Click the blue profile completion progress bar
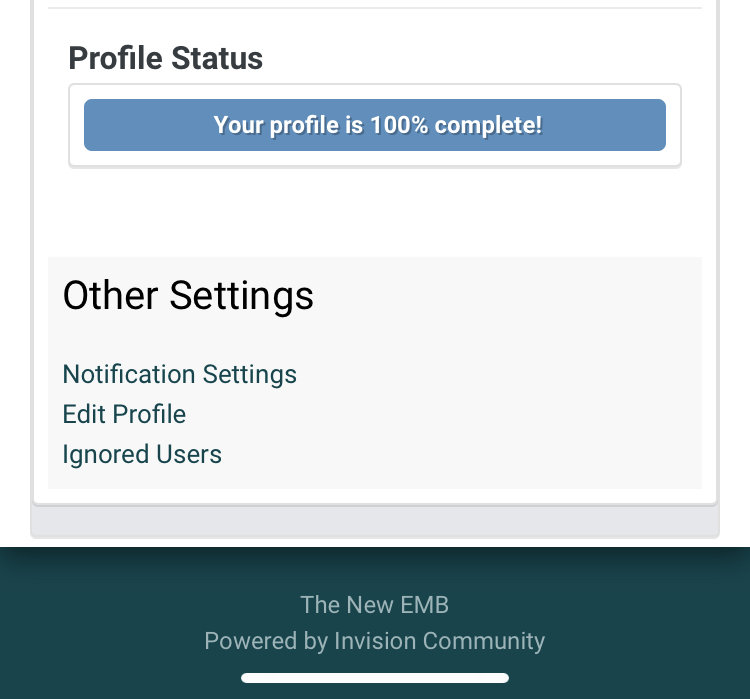 (x=374, y=125)
